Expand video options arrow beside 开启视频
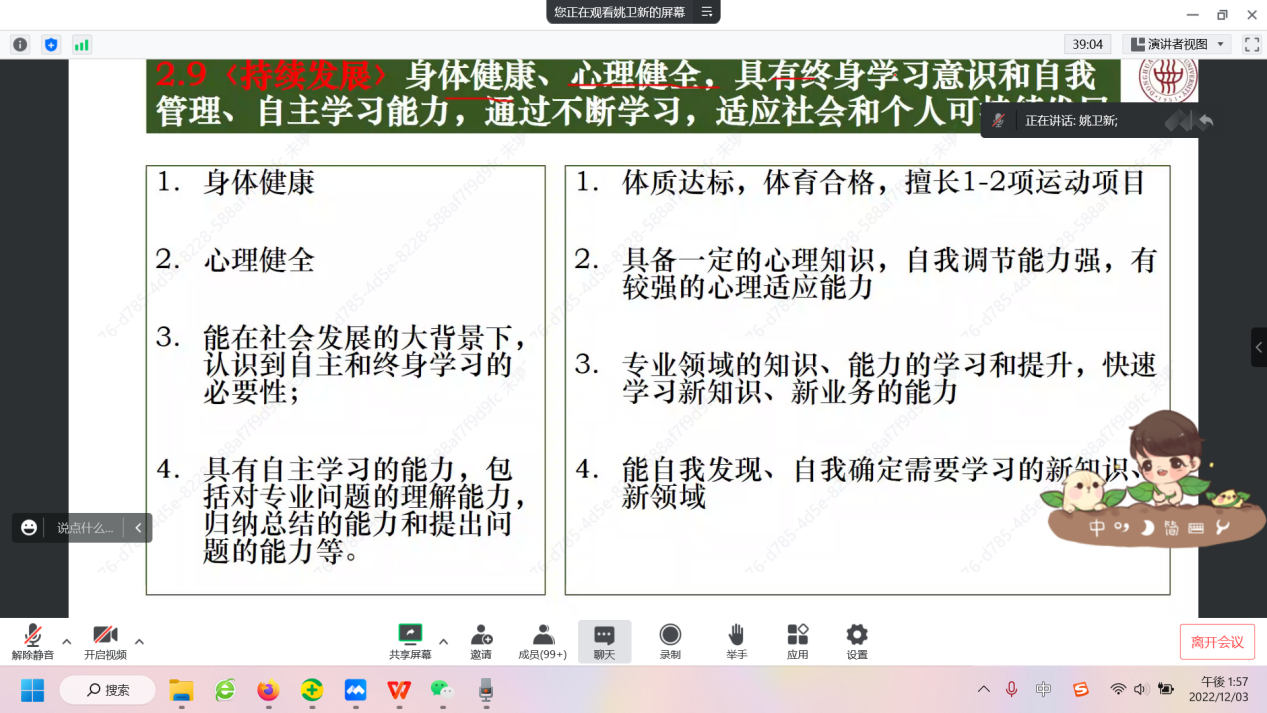This screenshot has width=1267, height=713. tap(139, 641)
